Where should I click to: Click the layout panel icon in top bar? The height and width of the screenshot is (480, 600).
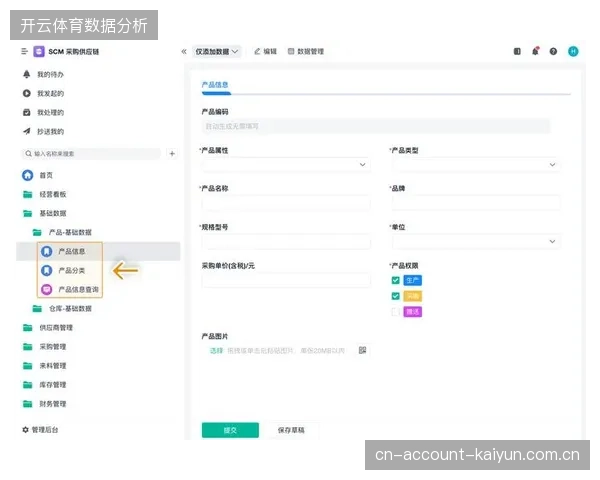(517, 51)
